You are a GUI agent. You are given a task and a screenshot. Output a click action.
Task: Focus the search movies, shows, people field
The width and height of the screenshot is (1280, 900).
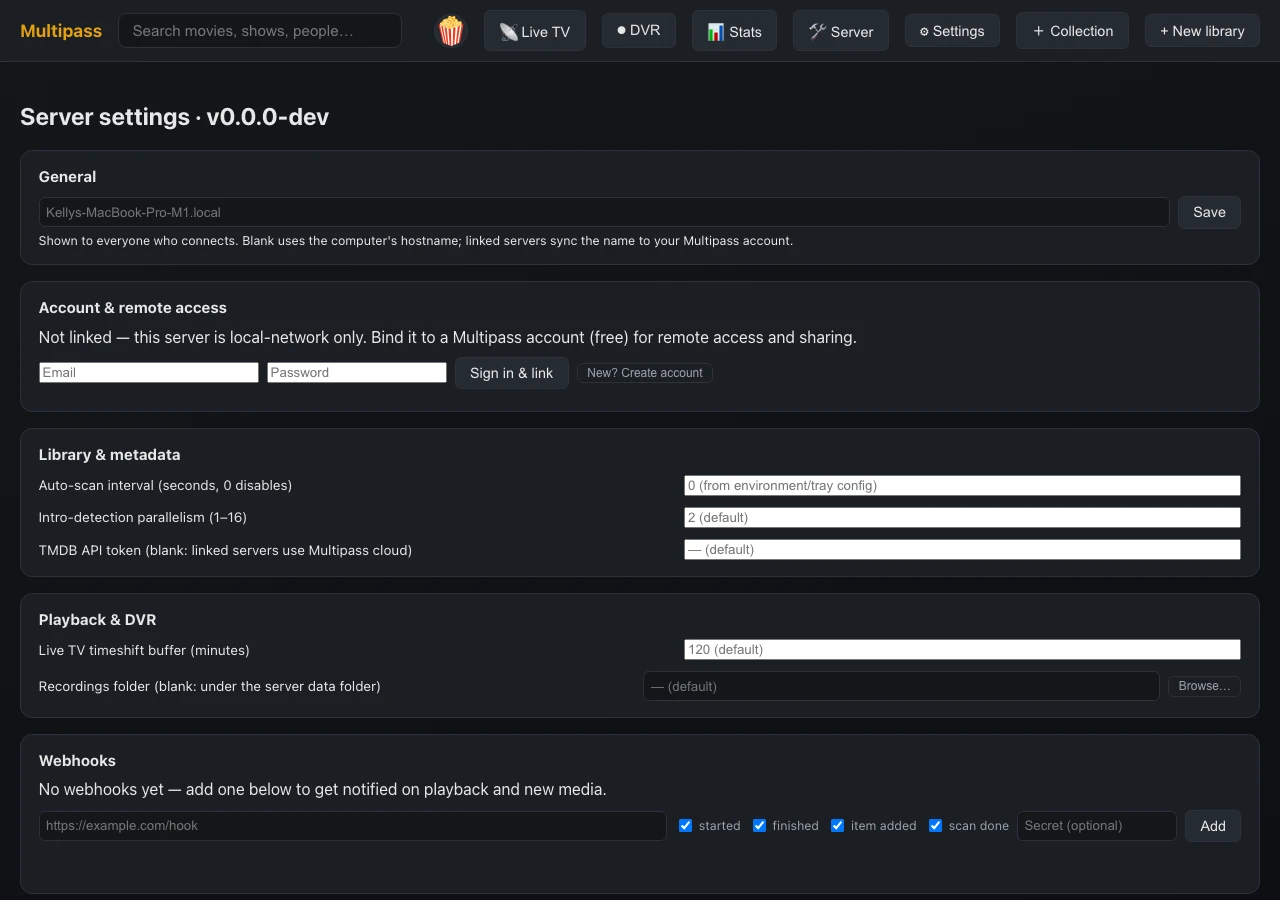[x=260, y=31]
